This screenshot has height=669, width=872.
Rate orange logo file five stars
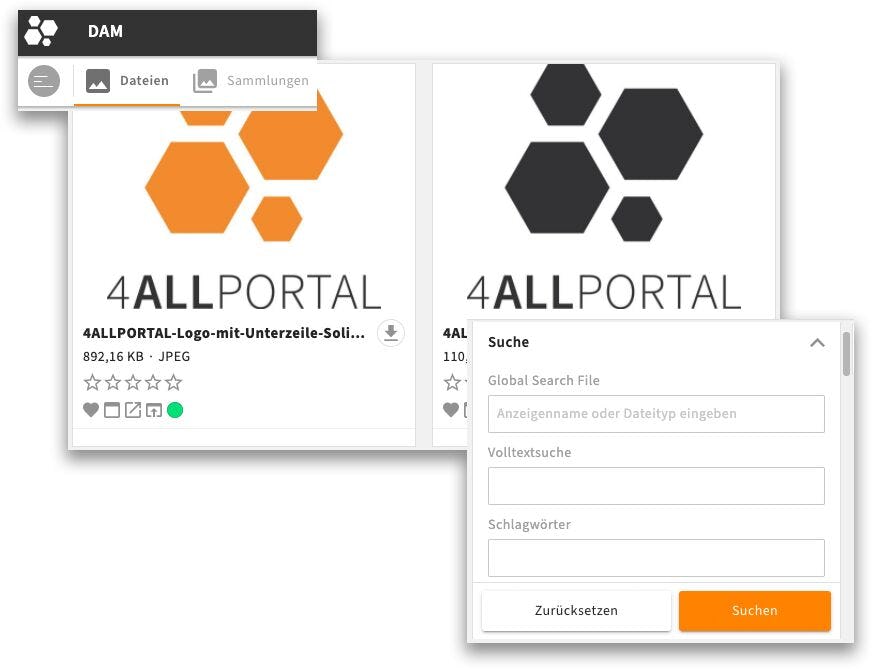click(x=174, y=383)
